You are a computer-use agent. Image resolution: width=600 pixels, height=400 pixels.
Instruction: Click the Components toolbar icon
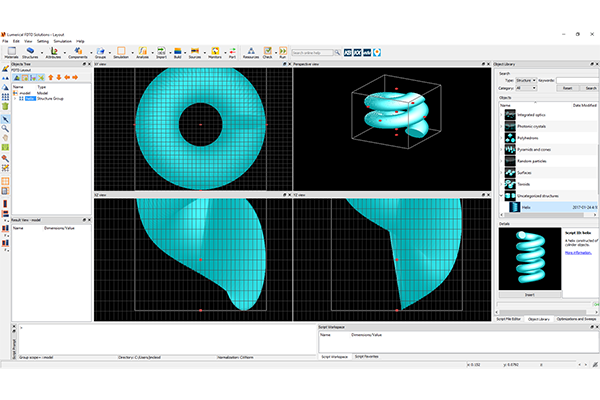click(x=78, y=51)
